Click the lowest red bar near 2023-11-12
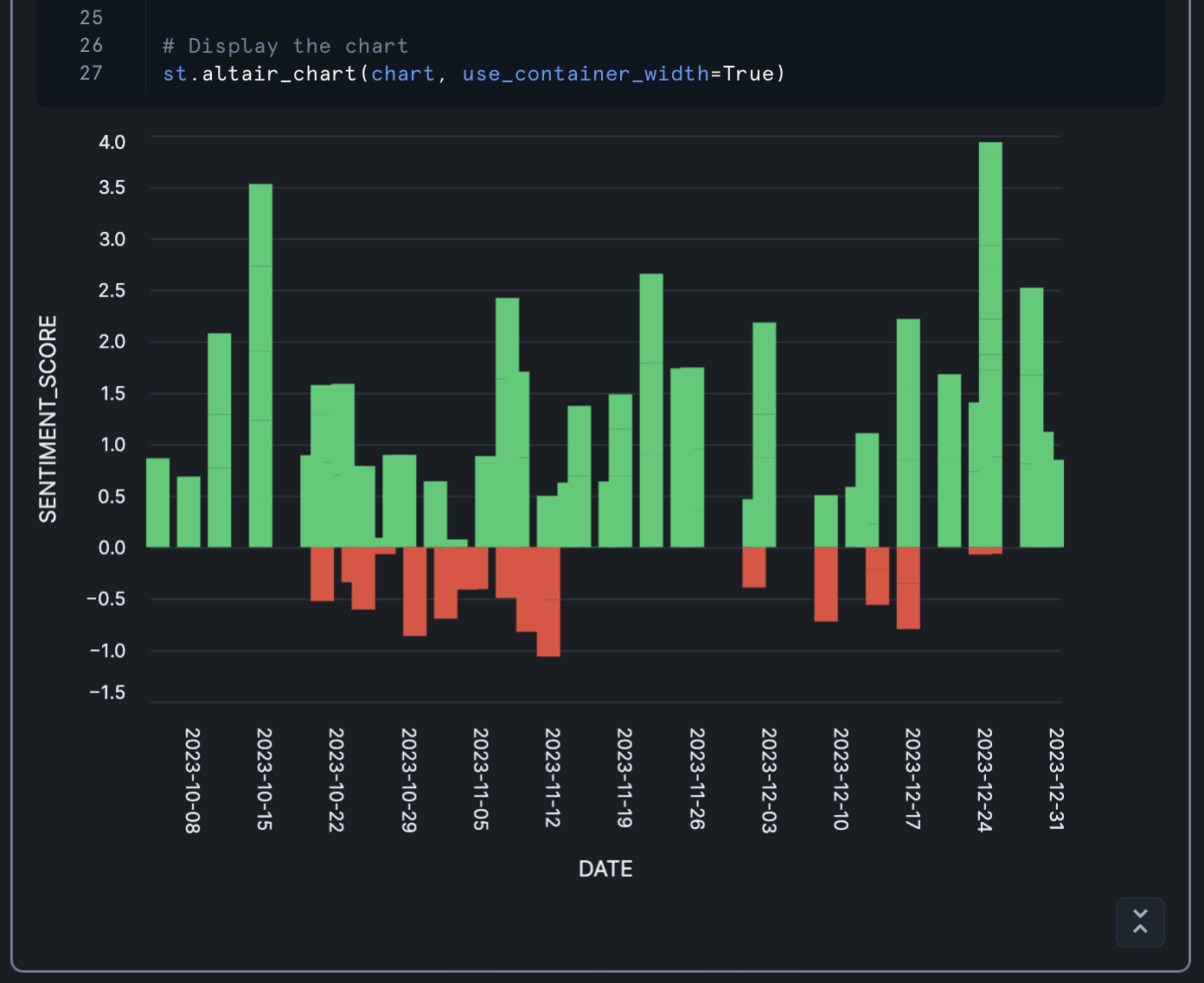The image size is (1204, 983). [x=548, y=606]
